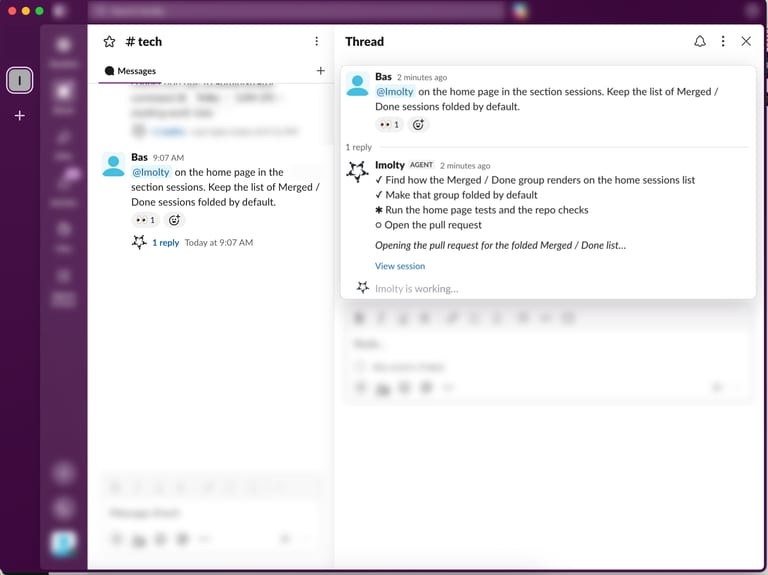This screenshot has width=768, height=575.
Task: Toggle eyes reaction in thread message
Action: (389, 125)
